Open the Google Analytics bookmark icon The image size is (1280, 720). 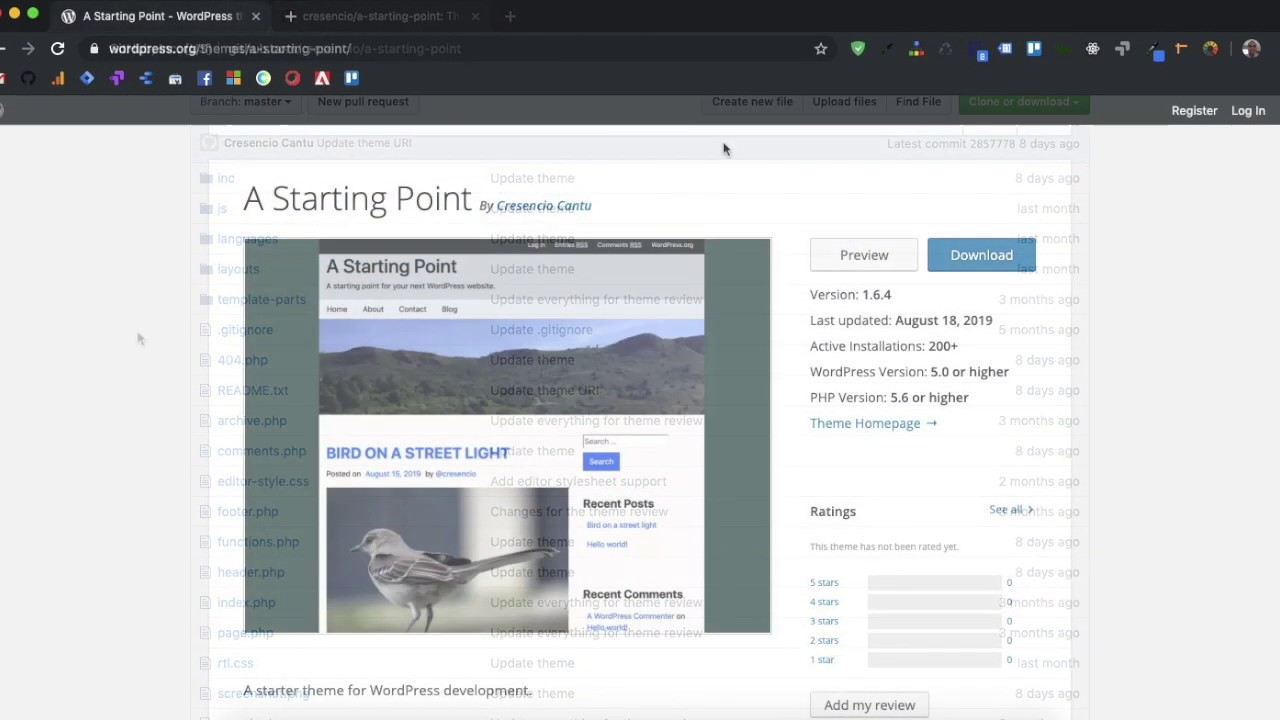click(x=58, y=78)
